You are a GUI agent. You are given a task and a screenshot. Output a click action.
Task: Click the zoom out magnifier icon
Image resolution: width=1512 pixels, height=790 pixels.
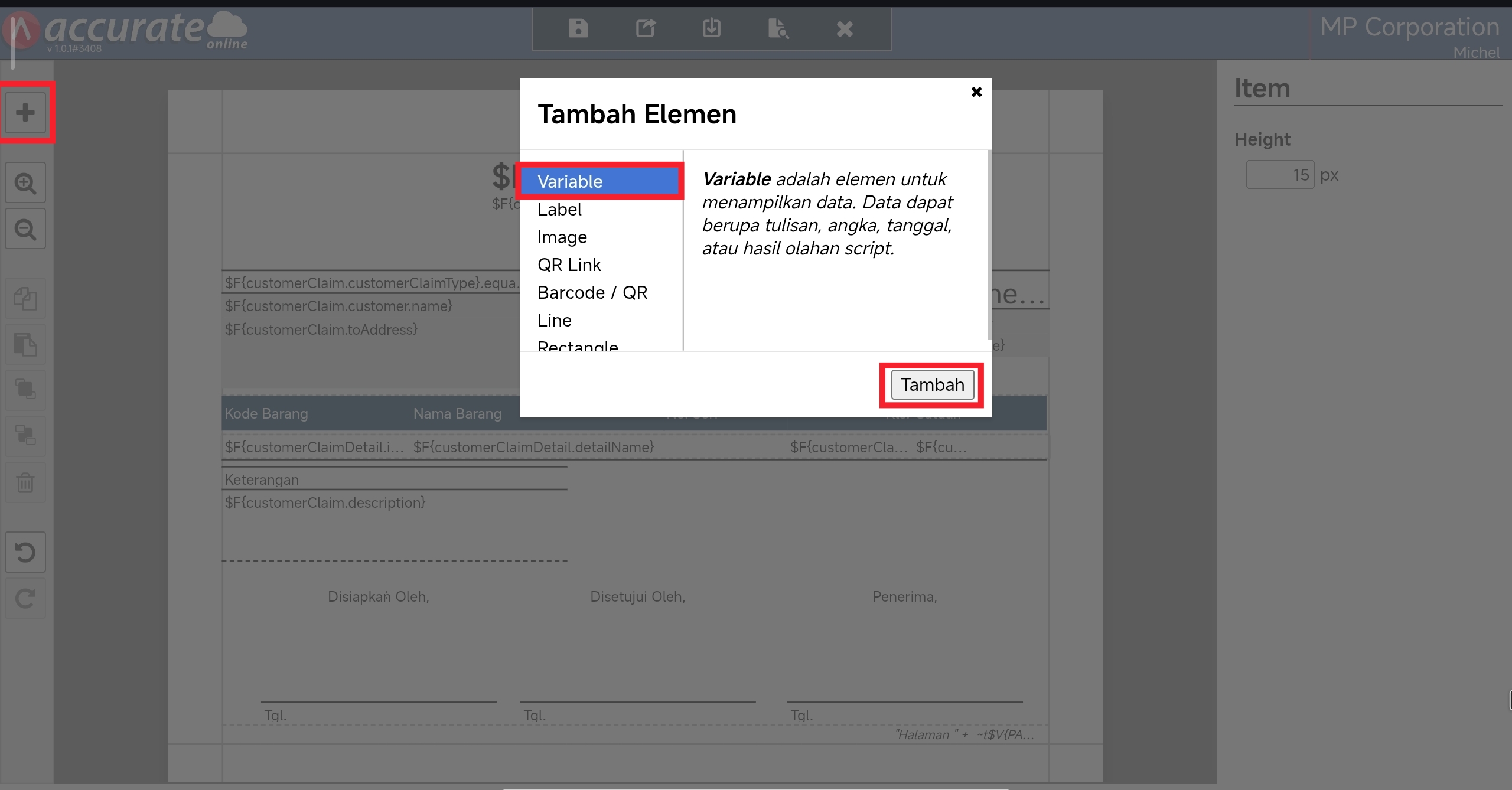pos(25,229)
